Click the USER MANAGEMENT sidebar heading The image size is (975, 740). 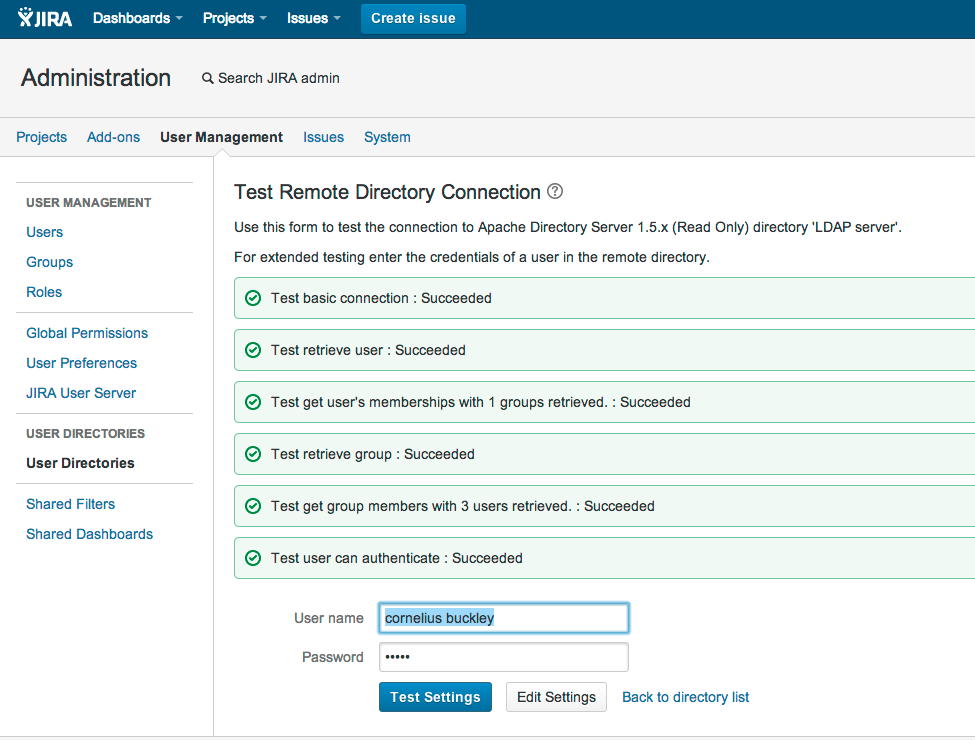88,203
